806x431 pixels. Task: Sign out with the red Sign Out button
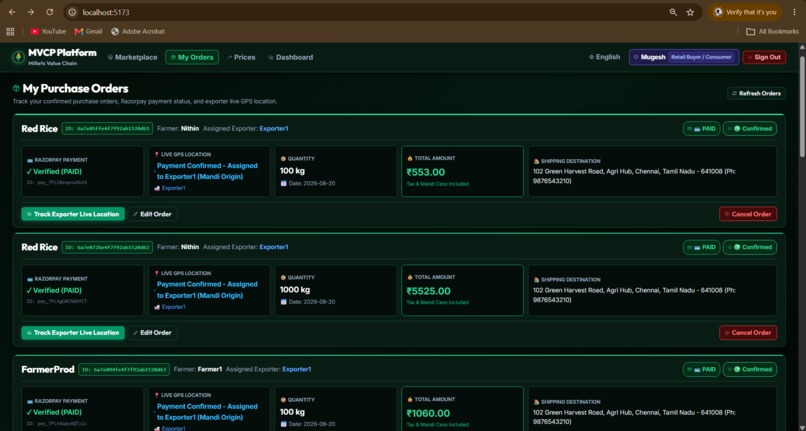tap(764, 57)
